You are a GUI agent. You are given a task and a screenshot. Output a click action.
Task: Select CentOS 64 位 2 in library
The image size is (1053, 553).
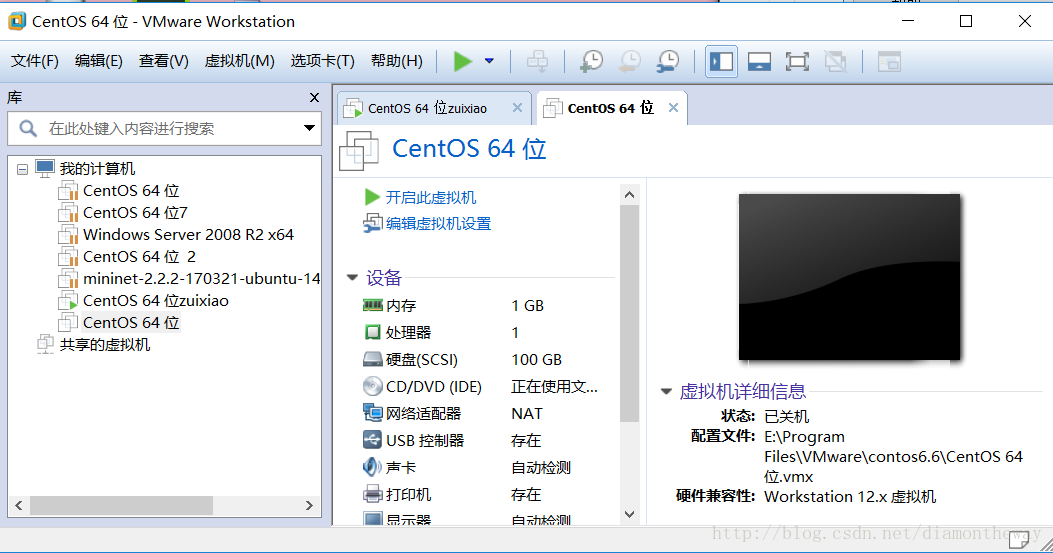(x=139, y=257)
